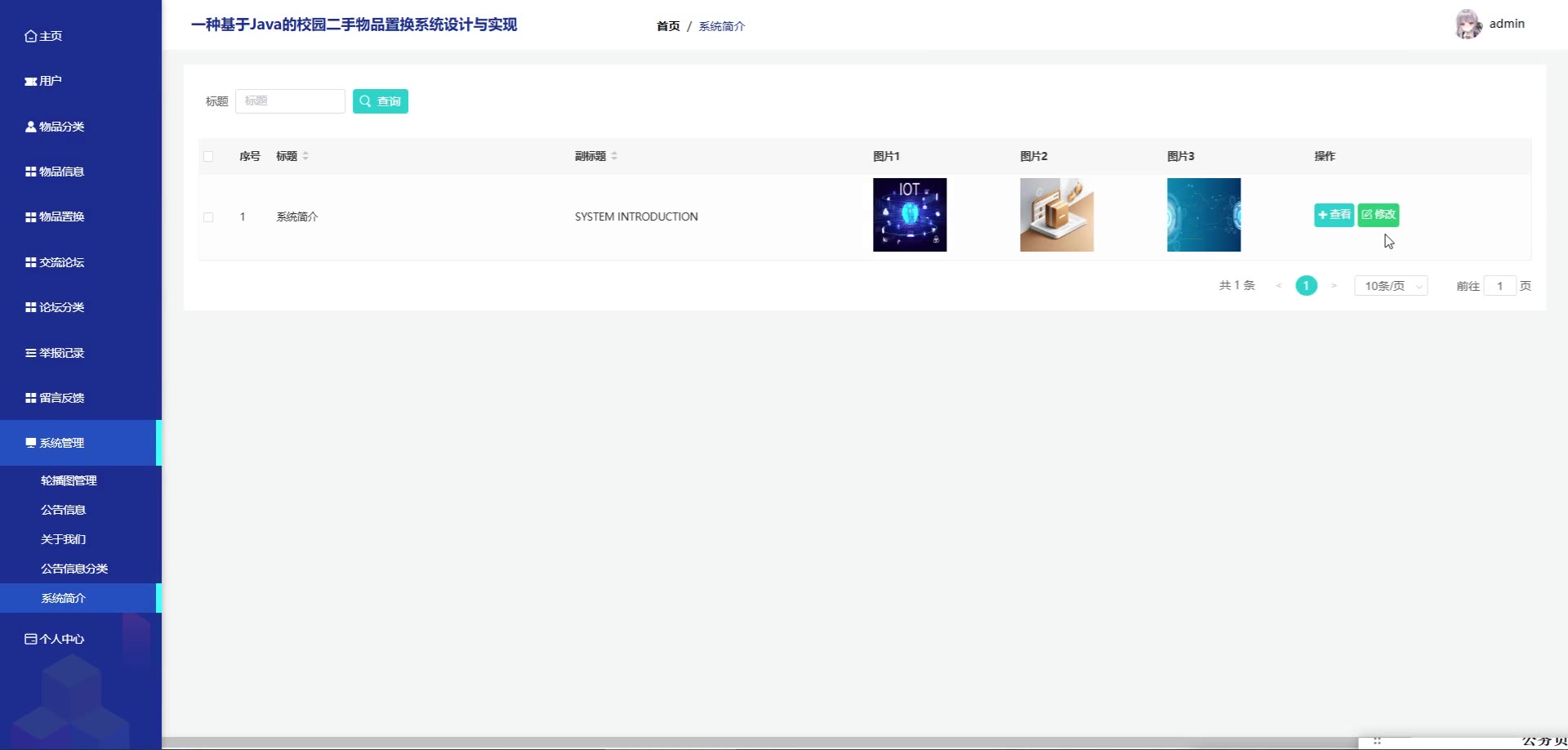The width and height of the screenshot is (1568, 750).
Task: Click the 物品分类 person icon
Action: coord(31,127)
